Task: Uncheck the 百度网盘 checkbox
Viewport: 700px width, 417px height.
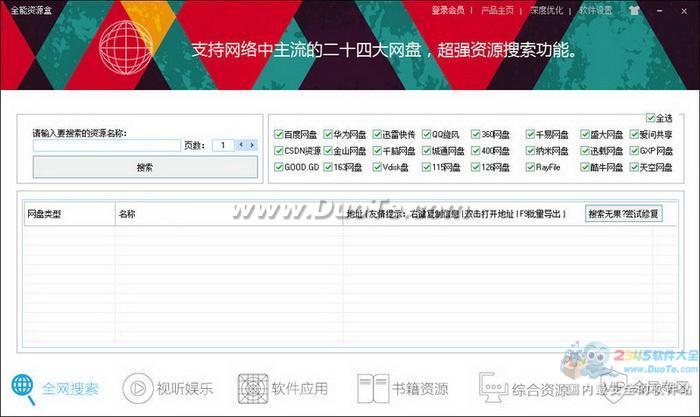Action: [x=279, y=134]
